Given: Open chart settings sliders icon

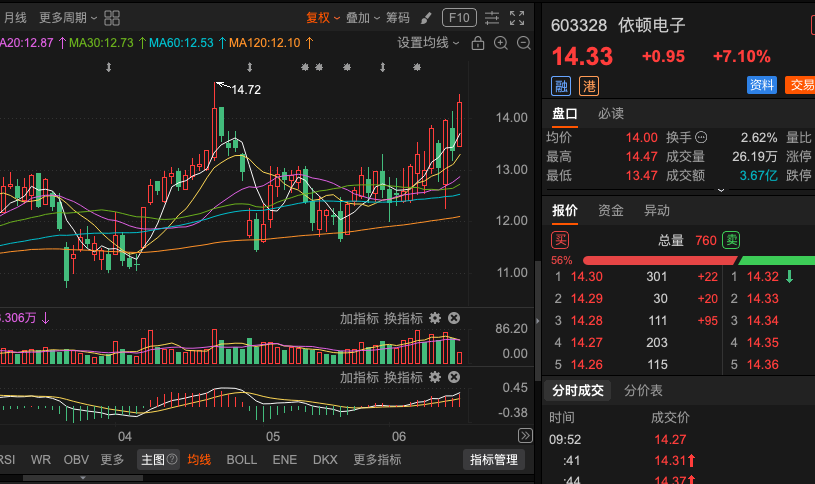Looking at the screenshot, I should tap(492, 18).
